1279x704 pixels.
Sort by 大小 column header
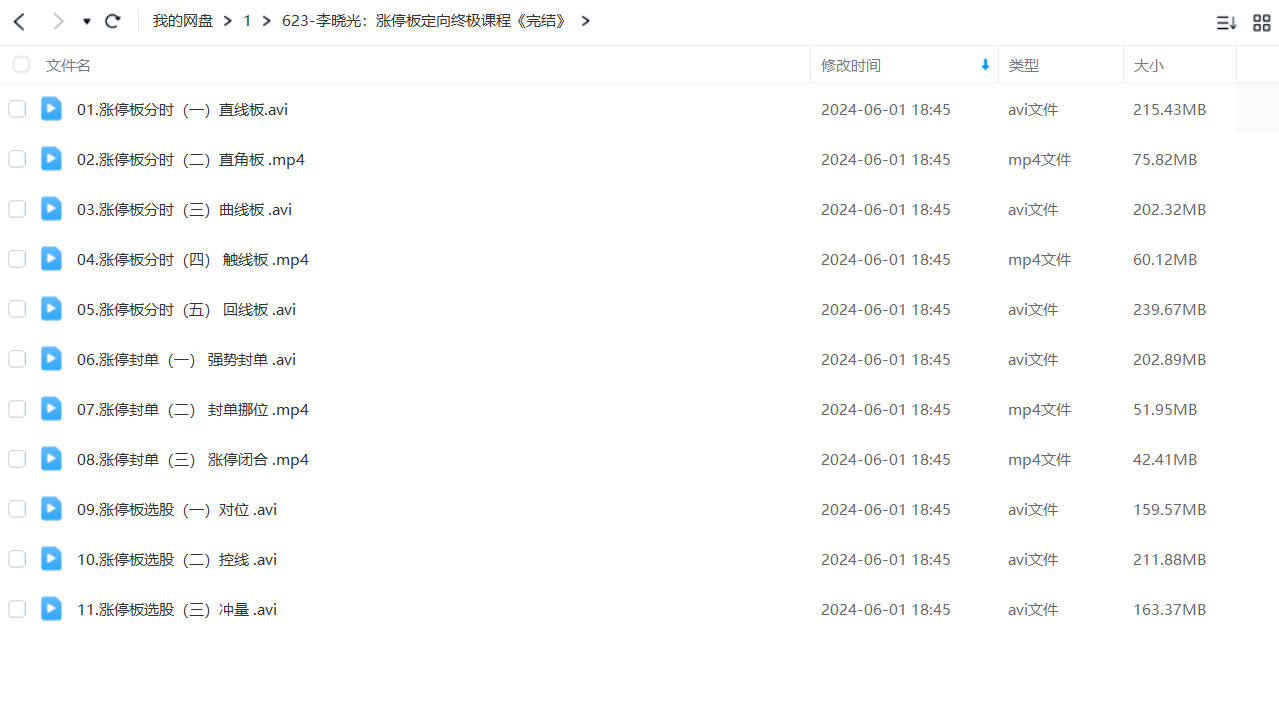point(1148,65)
